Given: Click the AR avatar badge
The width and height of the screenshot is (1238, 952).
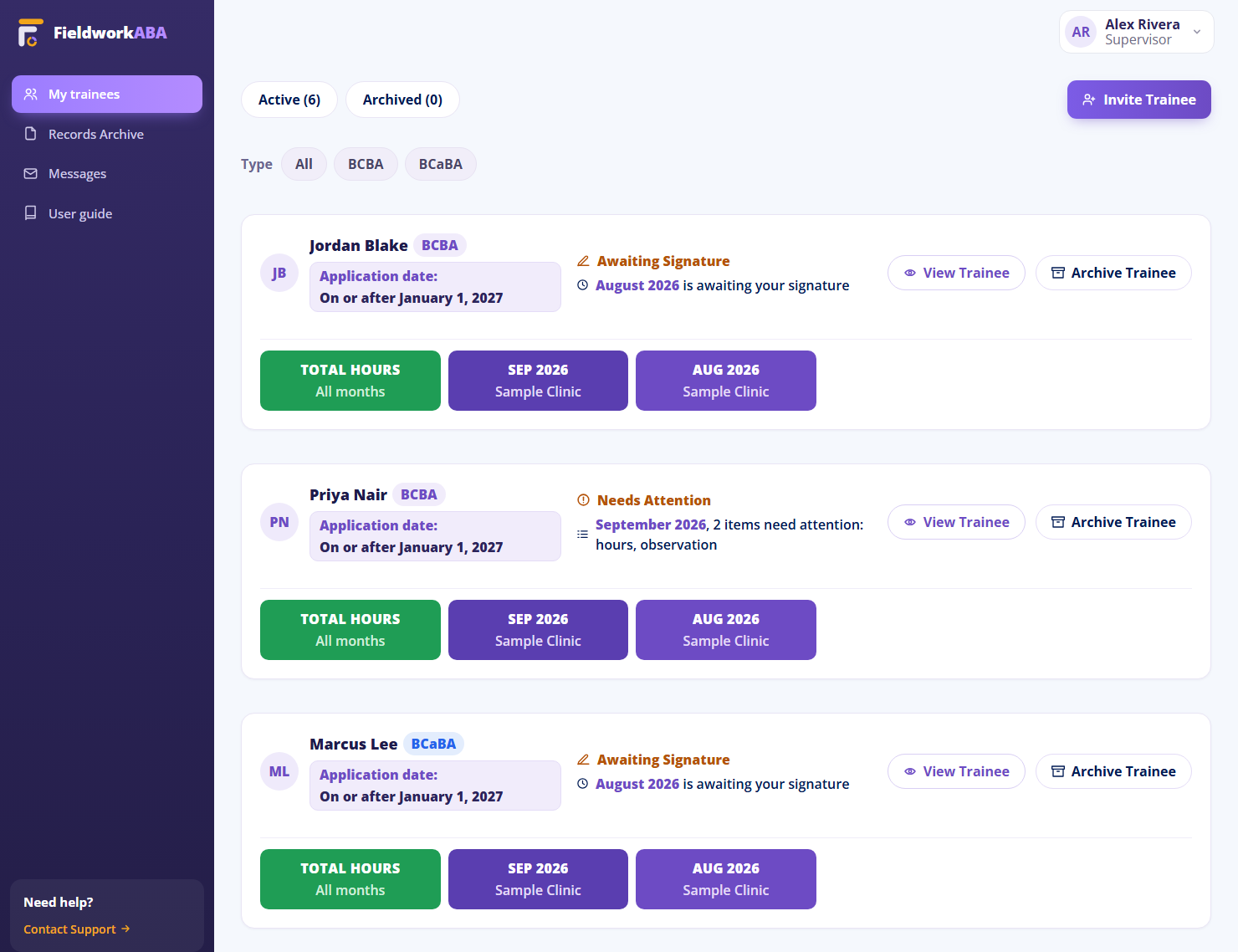Looking at the screenshot, I should (x=1081, y=32).
